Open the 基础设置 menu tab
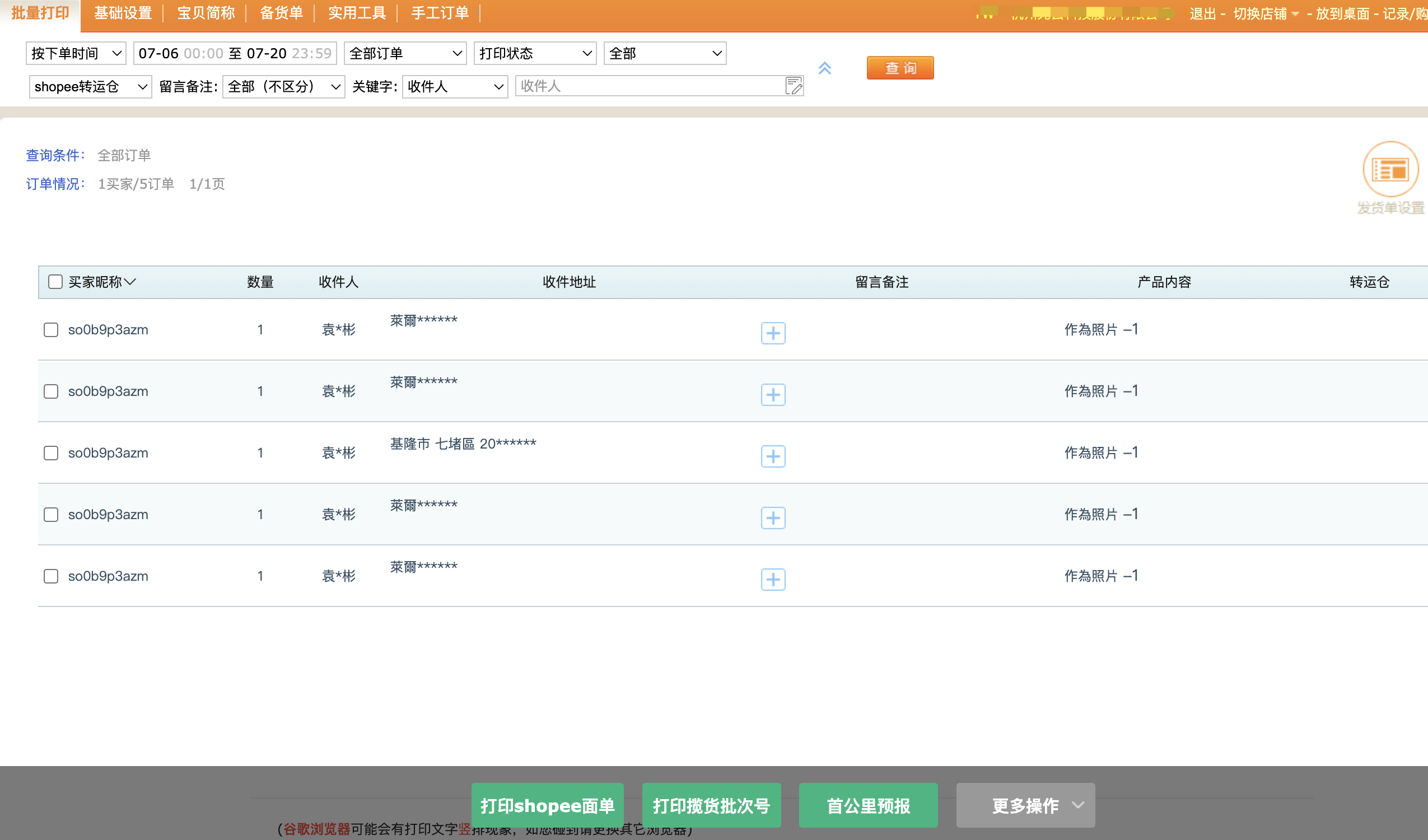 (x=123, y=13)
